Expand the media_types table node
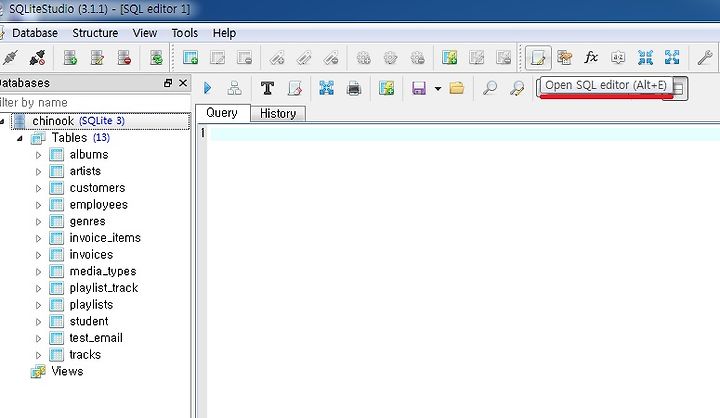Screen dimensions: 720x418 click(x=39, y=272)
